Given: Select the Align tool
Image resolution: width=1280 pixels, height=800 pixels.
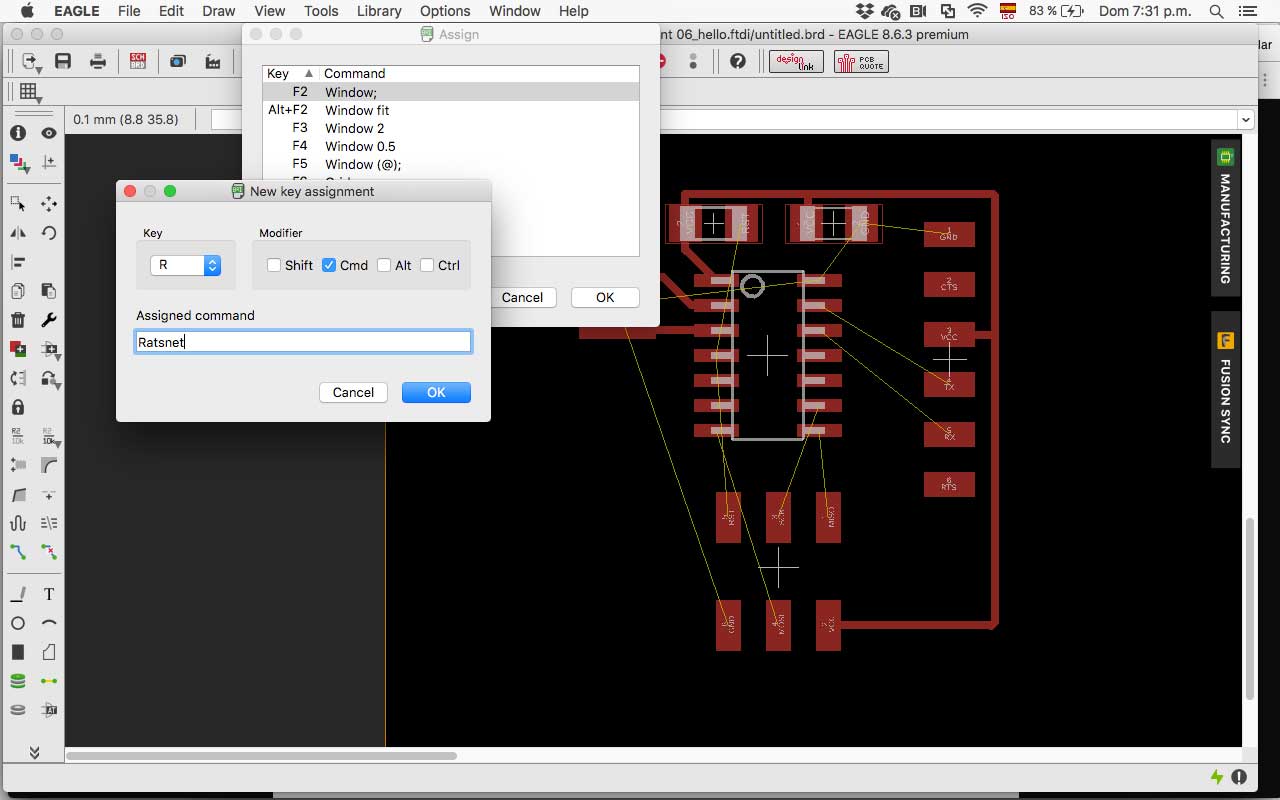Looking at the screenshot, I should [18, 262].
